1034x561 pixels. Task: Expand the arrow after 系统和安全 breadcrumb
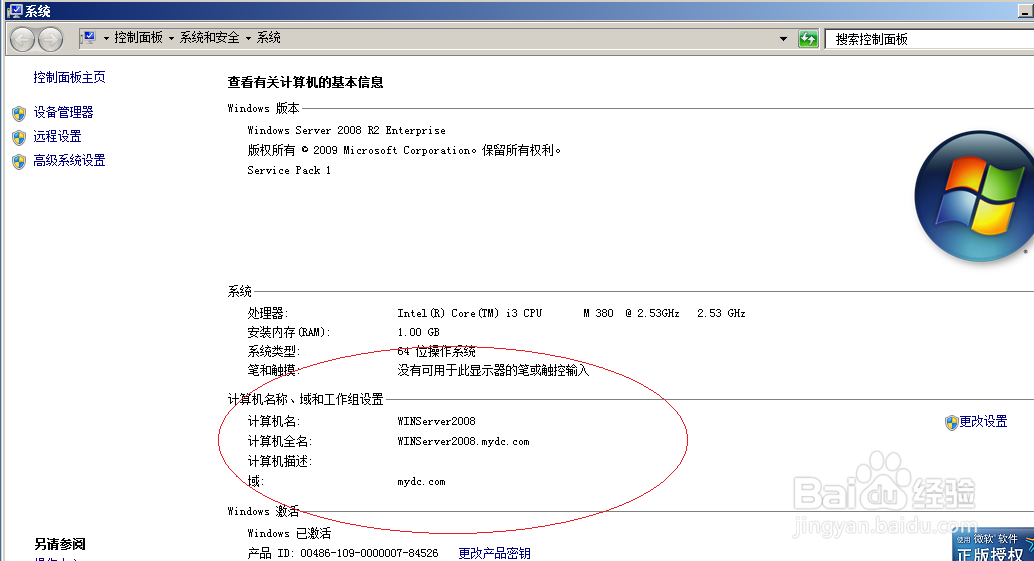pos(249,38)
